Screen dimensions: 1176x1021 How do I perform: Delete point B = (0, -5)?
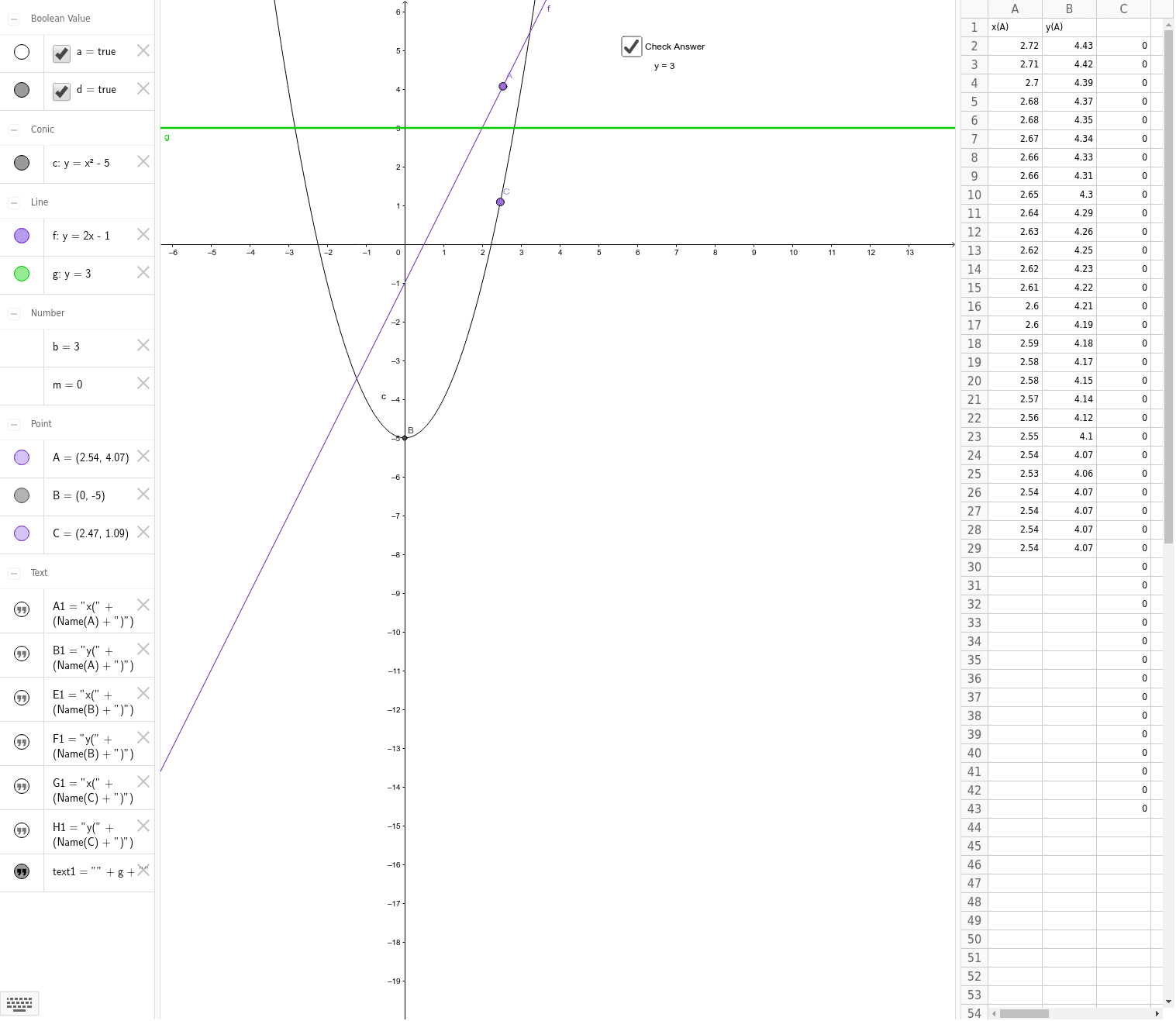143,494
